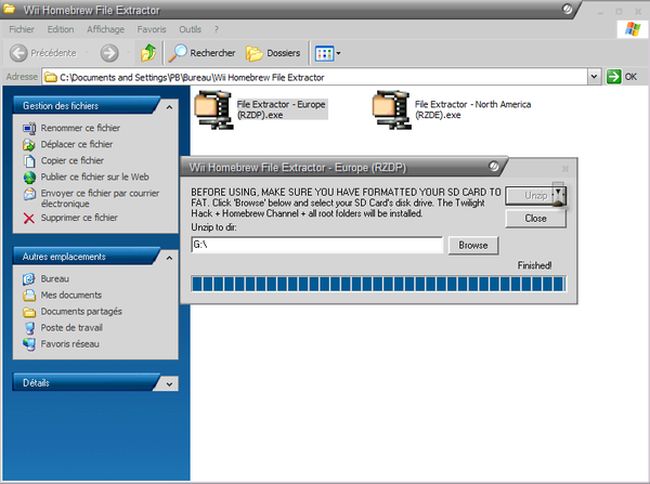
Task: Select File Extractor - North America (RZDE).exe icon
Action: [x=392, y=110]
